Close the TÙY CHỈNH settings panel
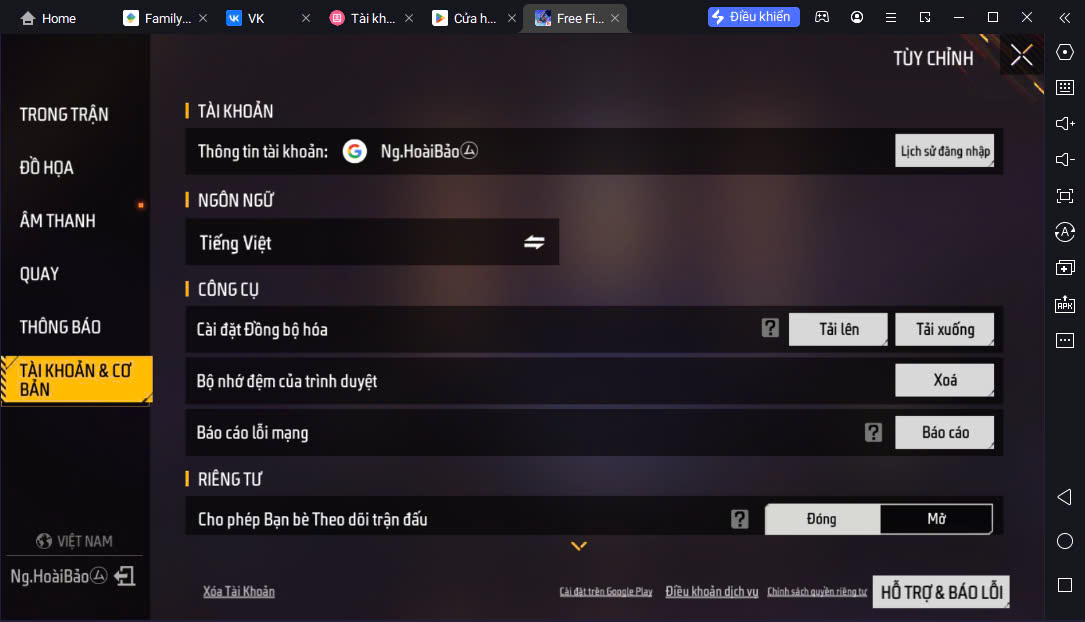 (x=1021, y=55)
